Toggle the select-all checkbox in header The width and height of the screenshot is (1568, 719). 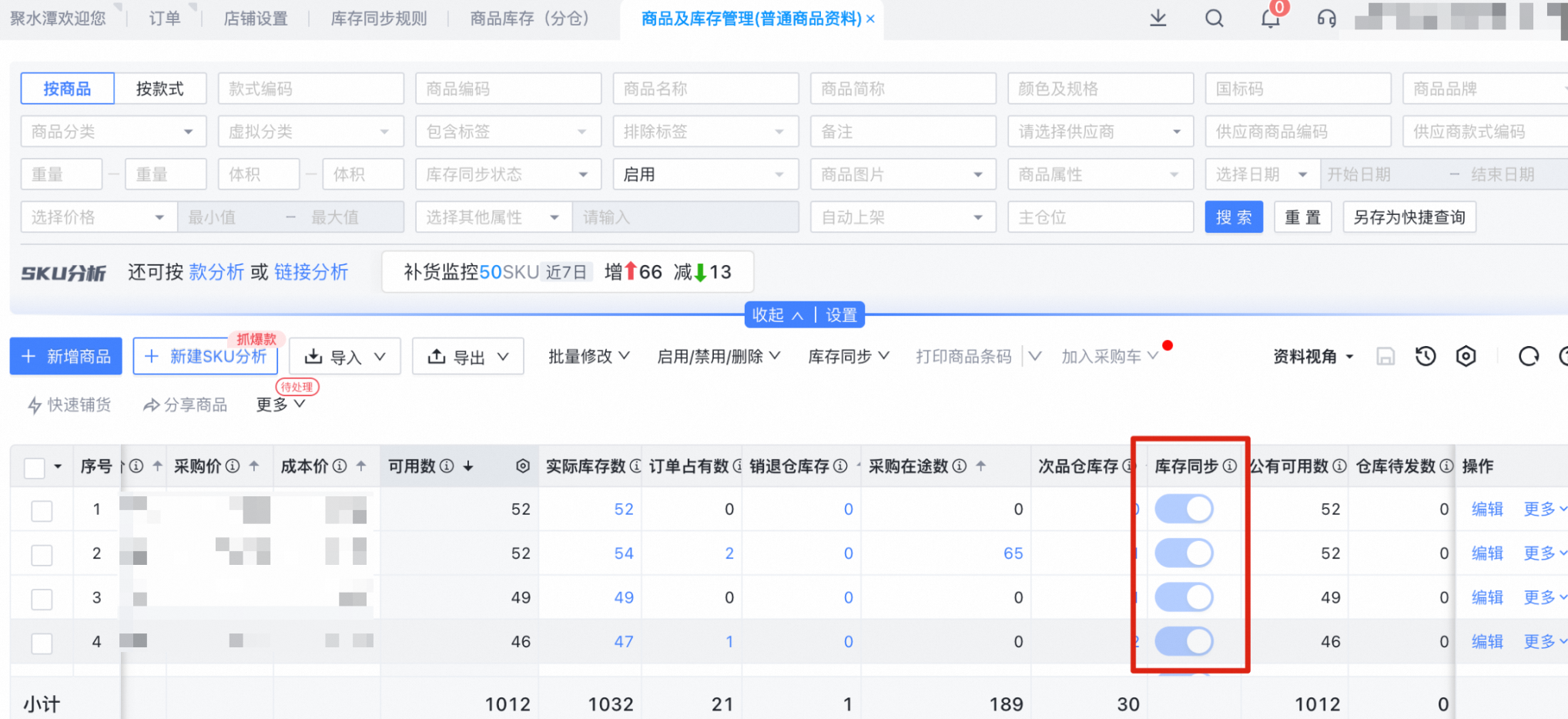(x=34, y=467)
